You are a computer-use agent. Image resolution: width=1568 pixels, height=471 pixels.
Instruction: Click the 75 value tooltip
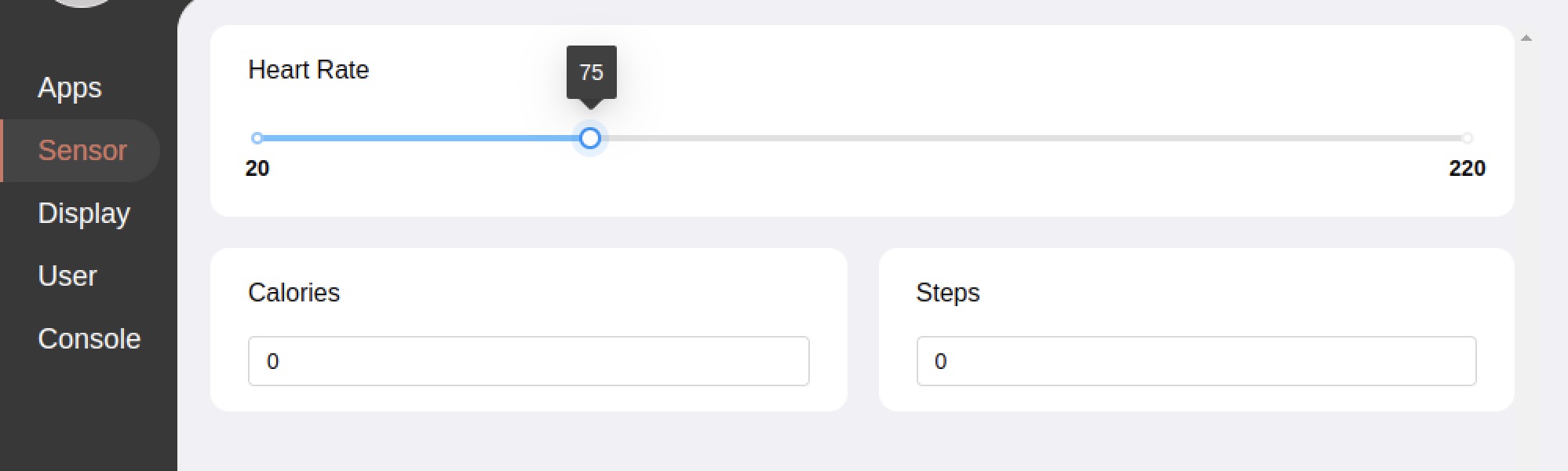[x=591, y=72]
